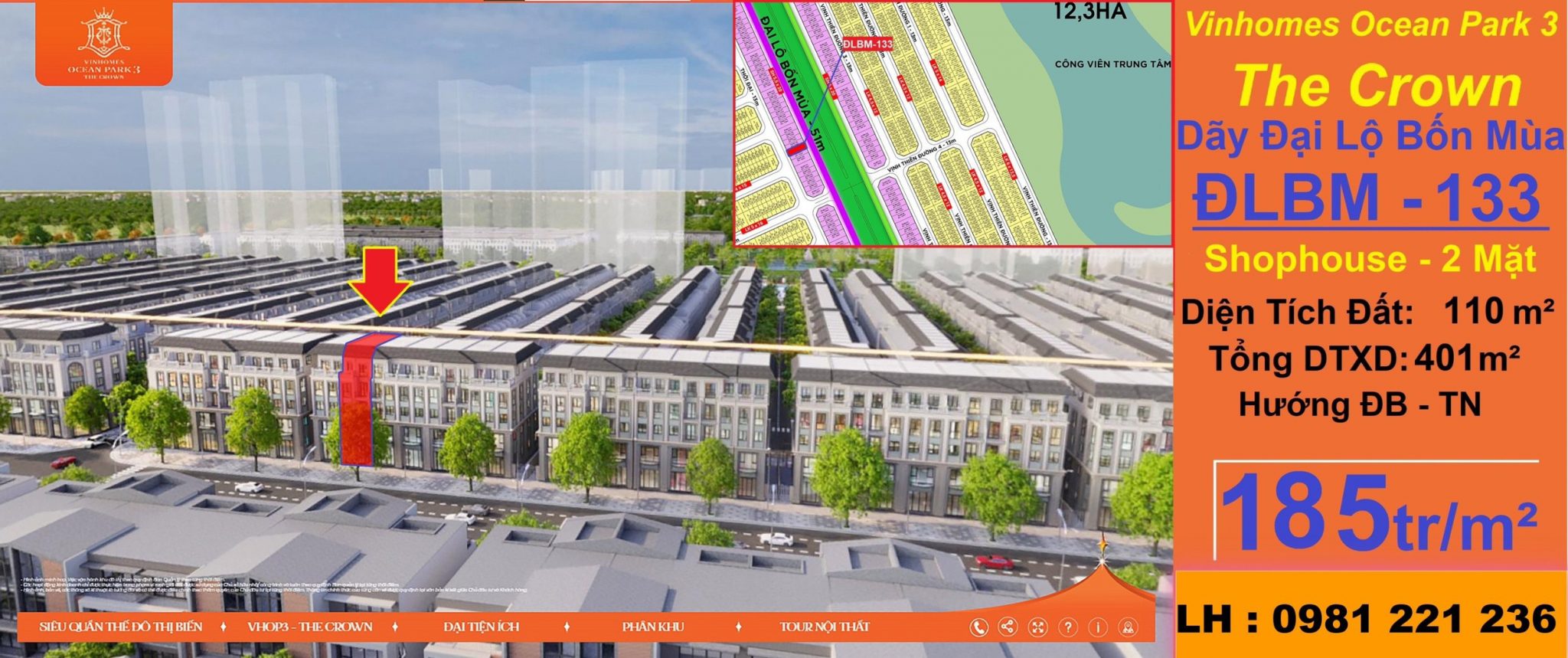
Task: Click the ĐLBM-133 label on the map
Action: 867,44
